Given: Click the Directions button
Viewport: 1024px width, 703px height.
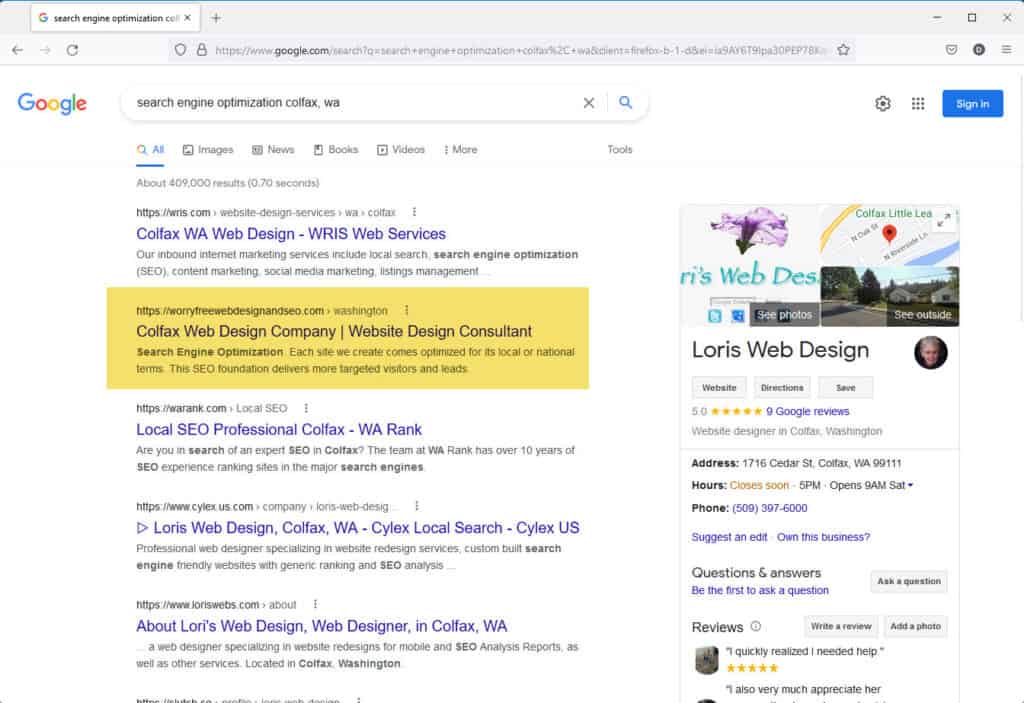Looking at the screenshot, I should 782,387.
